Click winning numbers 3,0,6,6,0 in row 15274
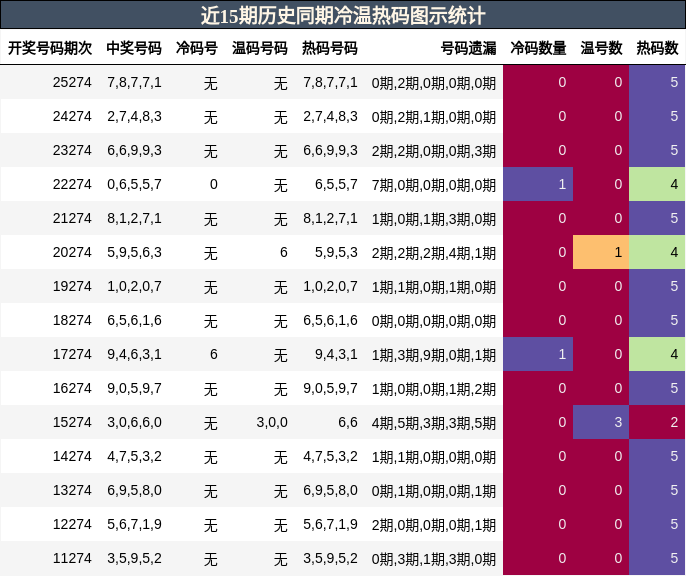Viewport: 686px width, 576px height. pos(134,422)
